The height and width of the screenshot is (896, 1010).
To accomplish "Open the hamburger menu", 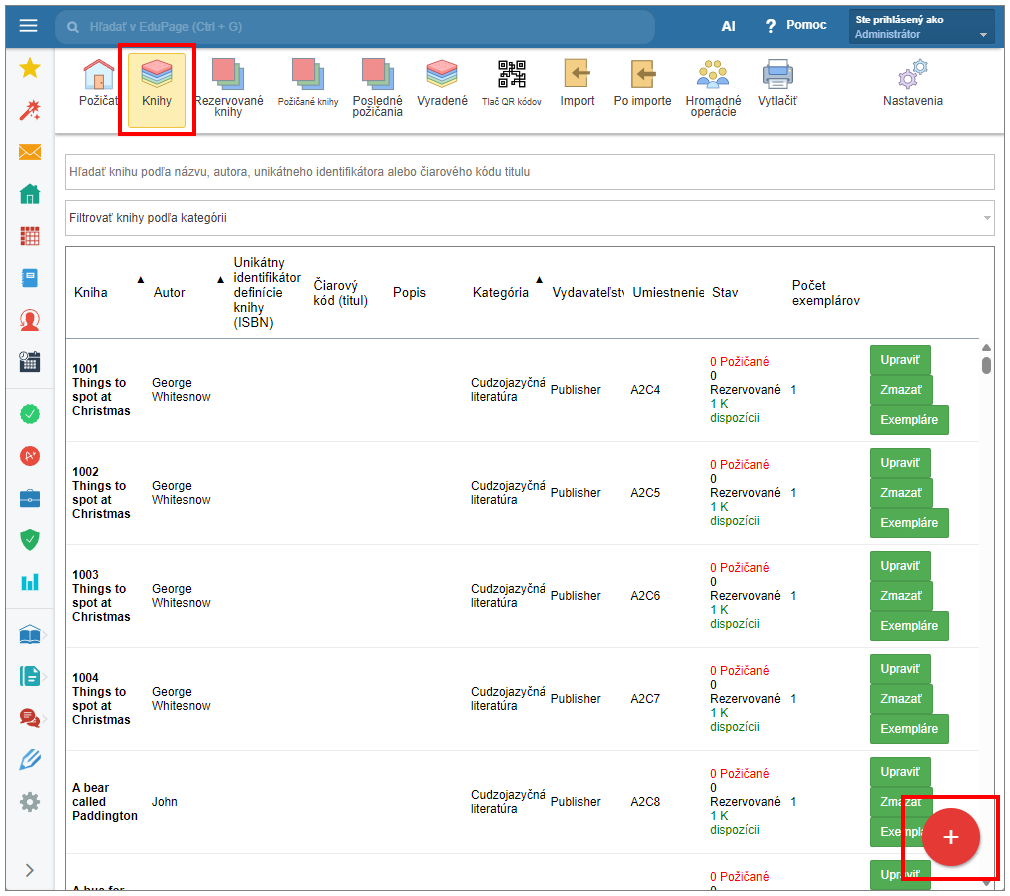I will (x=28, y=26).
